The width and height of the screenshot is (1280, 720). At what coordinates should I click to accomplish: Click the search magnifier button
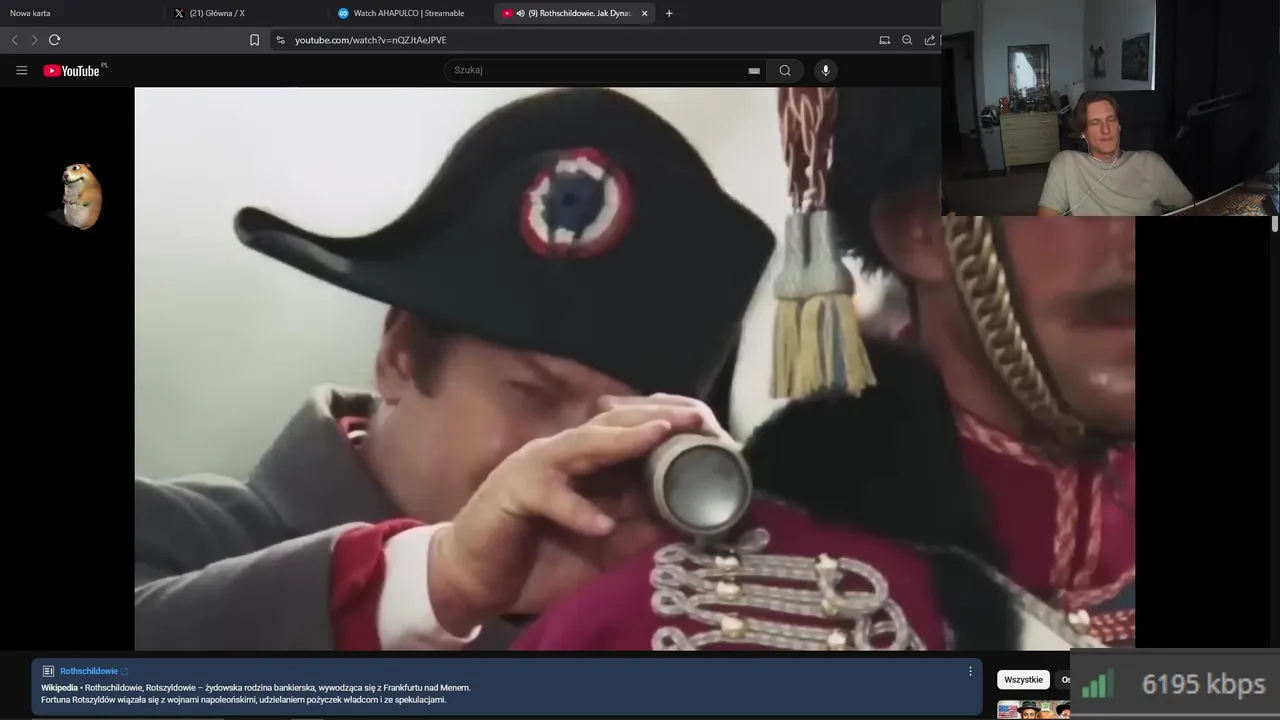point(785,70)
